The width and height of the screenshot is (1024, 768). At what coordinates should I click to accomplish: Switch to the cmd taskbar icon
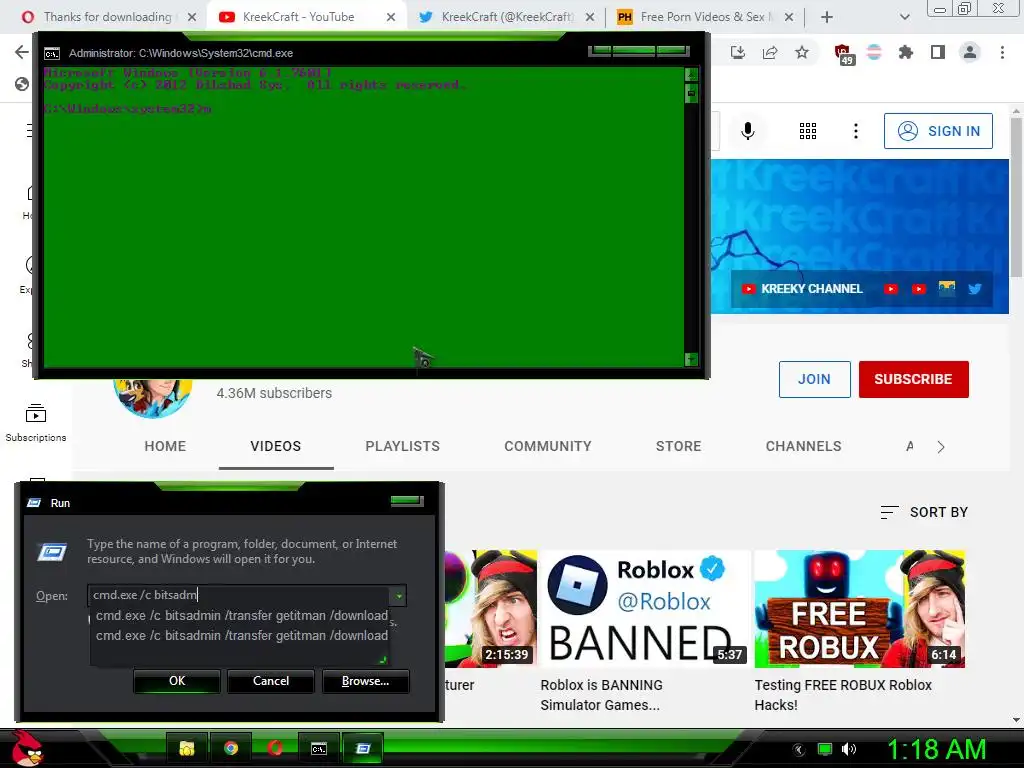pos(319,748)
